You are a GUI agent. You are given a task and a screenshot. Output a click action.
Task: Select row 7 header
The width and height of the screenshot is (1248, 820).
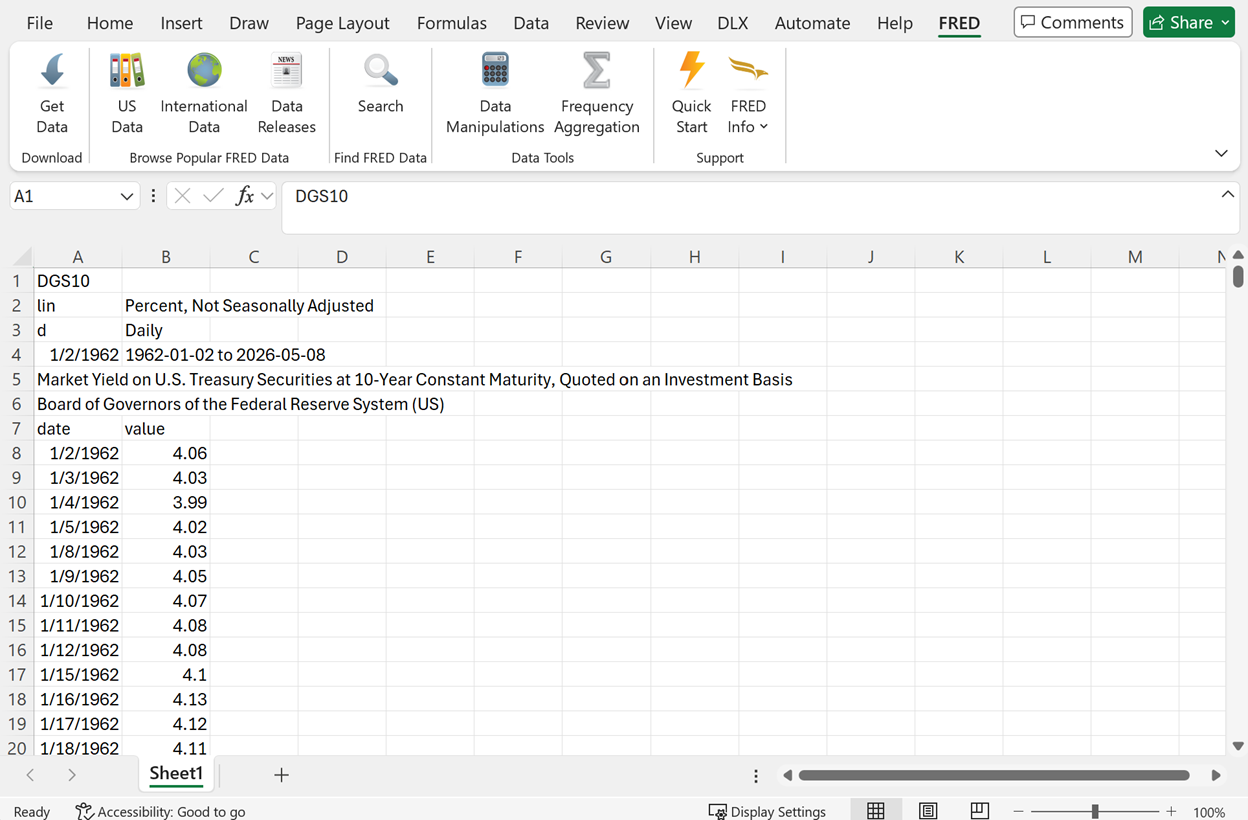point(17,429)
